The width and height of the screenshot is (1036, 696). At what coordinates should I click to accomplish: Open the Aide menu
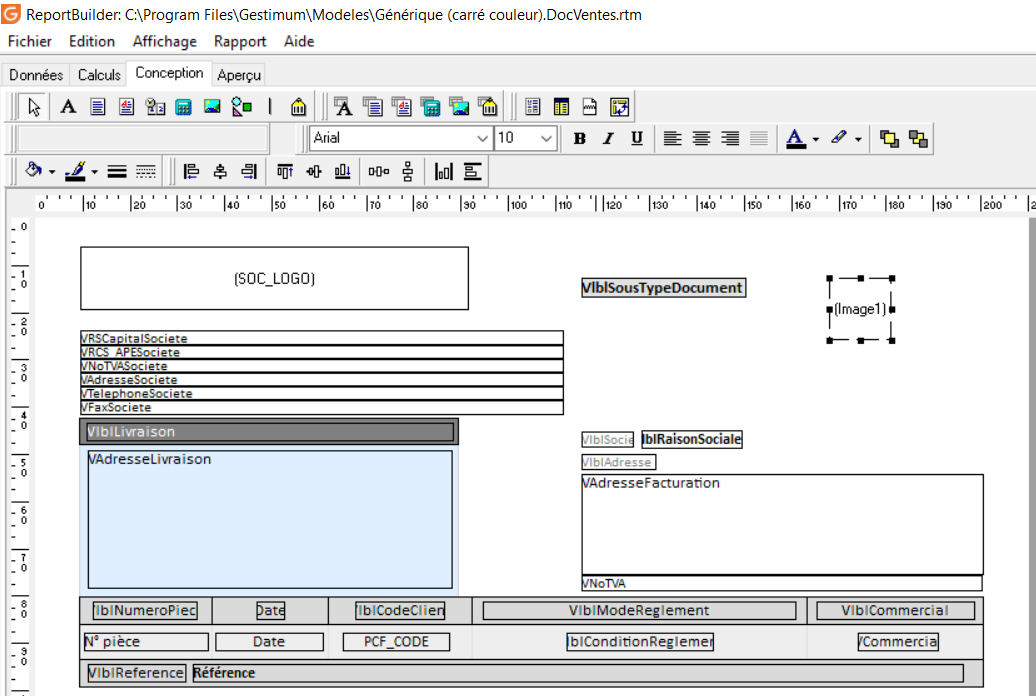pyautogui.click(x=299, y=41)
